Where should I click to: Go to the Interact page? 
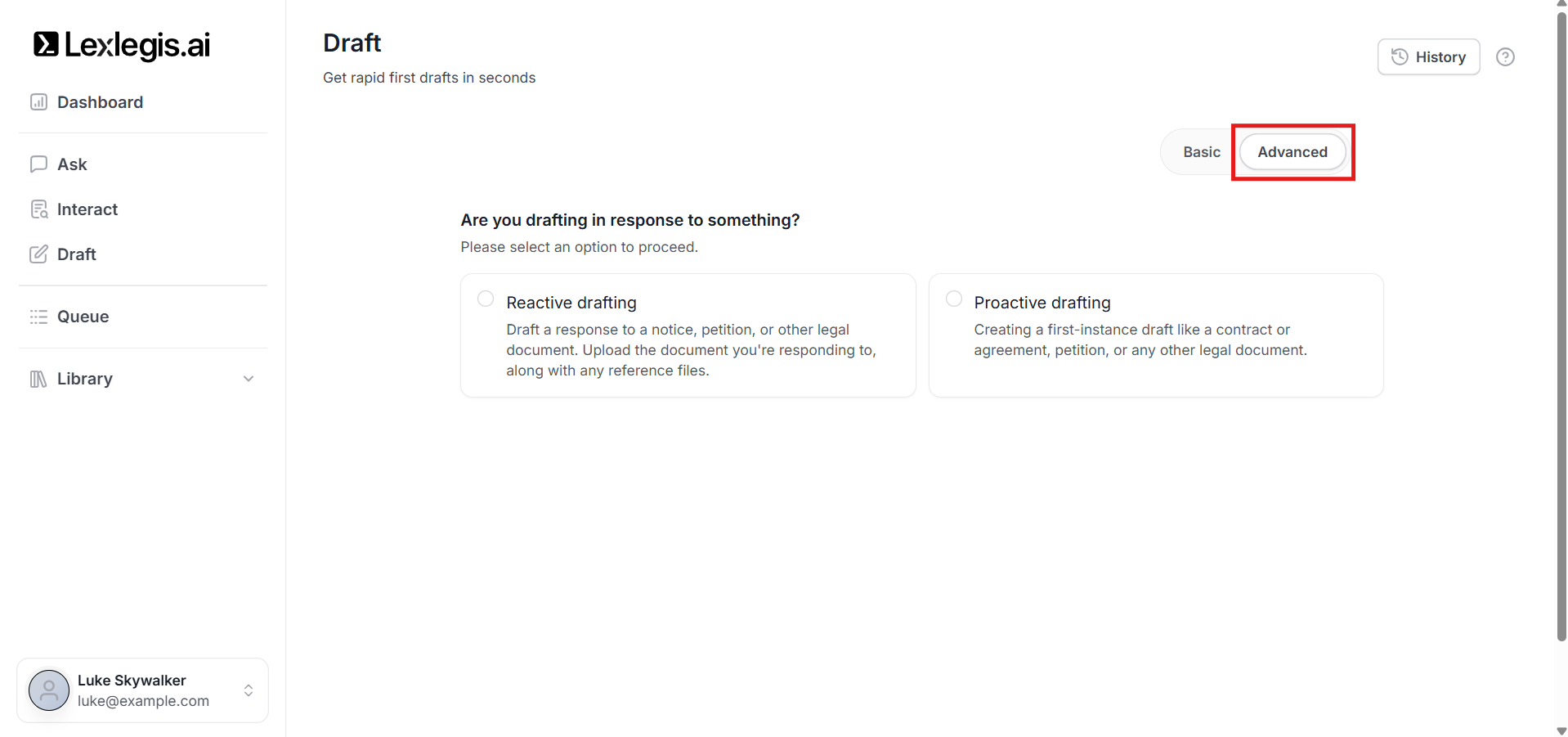(87, 209)
